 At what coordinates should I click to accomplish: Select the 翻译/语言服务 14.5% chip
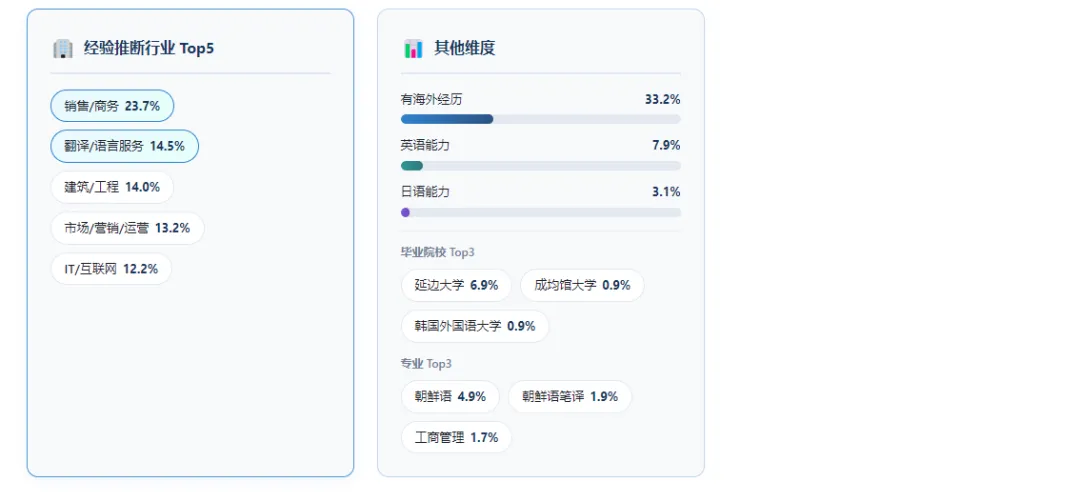[x=124, y=146]
